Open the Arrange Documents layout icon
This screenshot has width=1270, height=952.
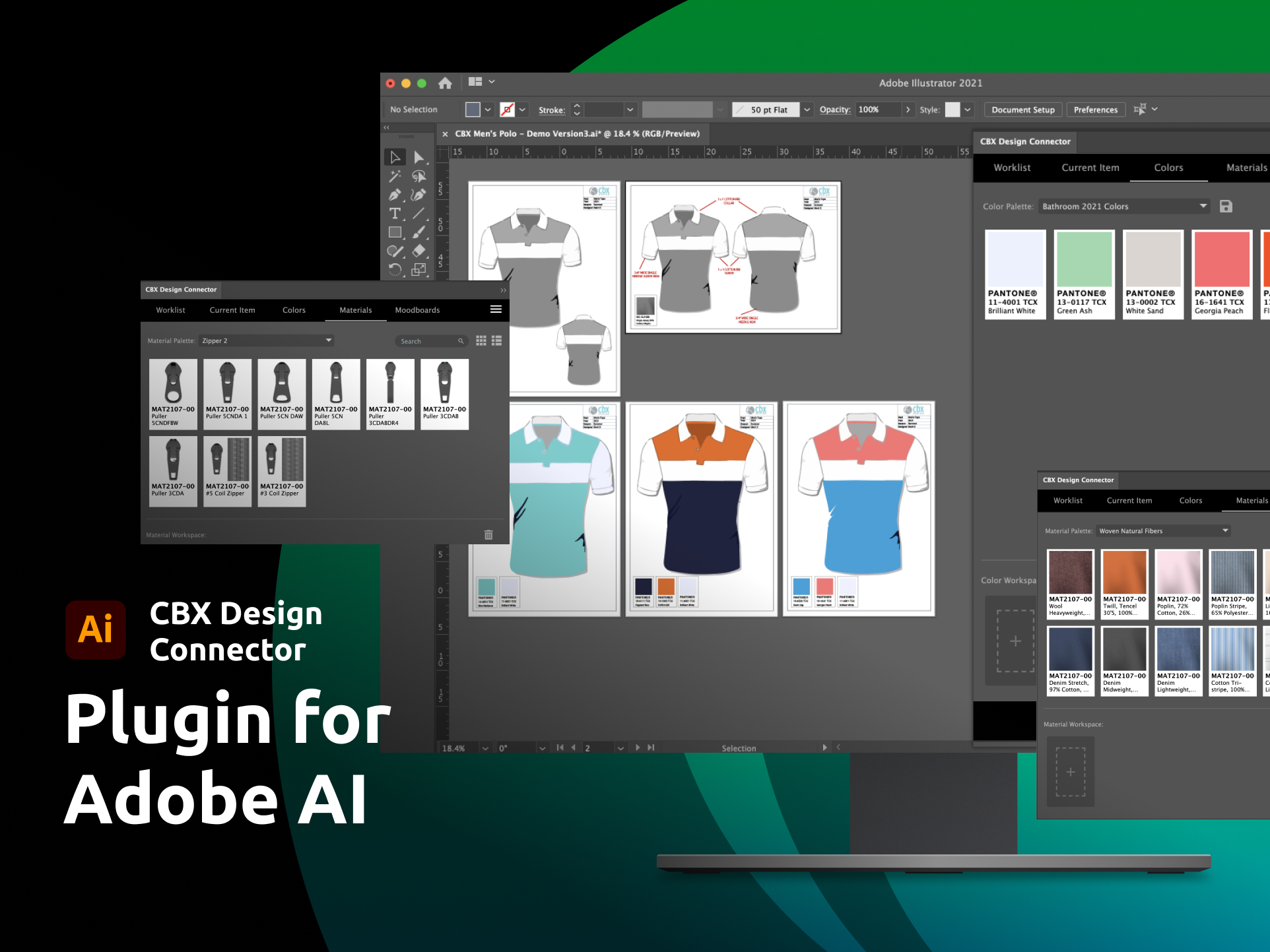[475, 82]
